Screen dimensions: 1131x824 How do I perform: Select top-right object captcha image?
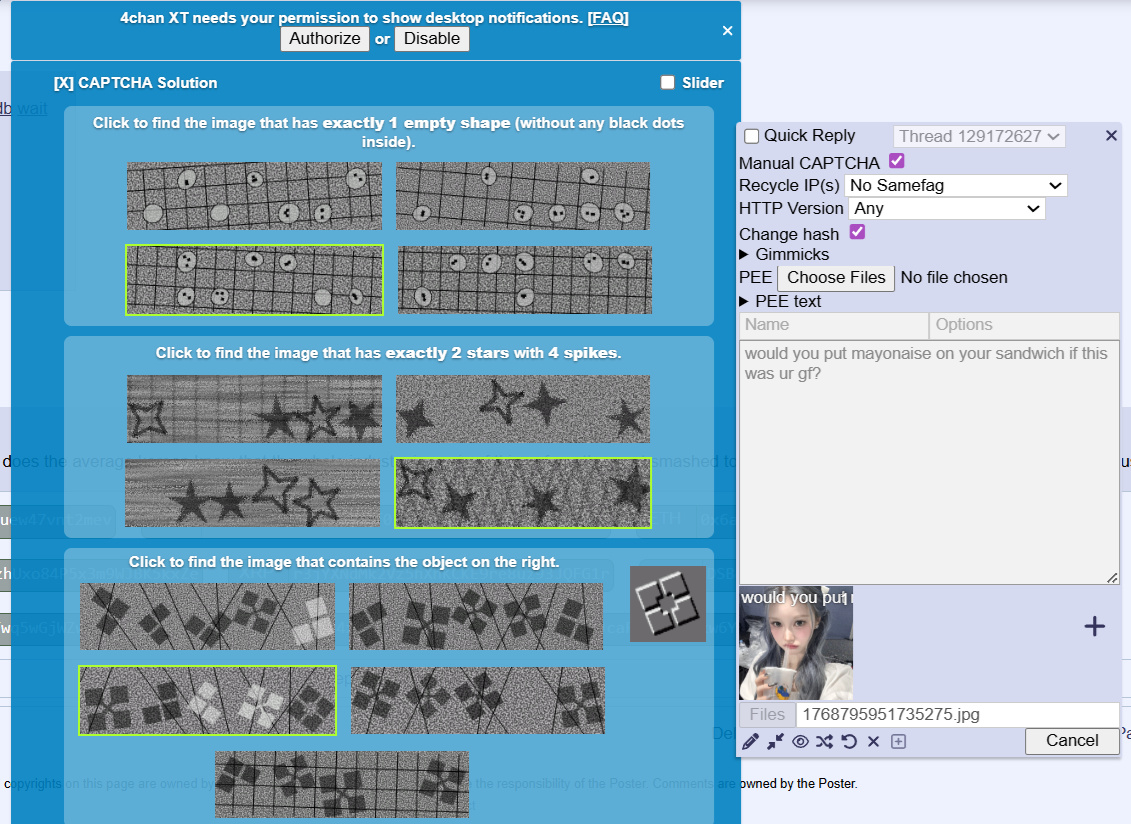point(476,617)
